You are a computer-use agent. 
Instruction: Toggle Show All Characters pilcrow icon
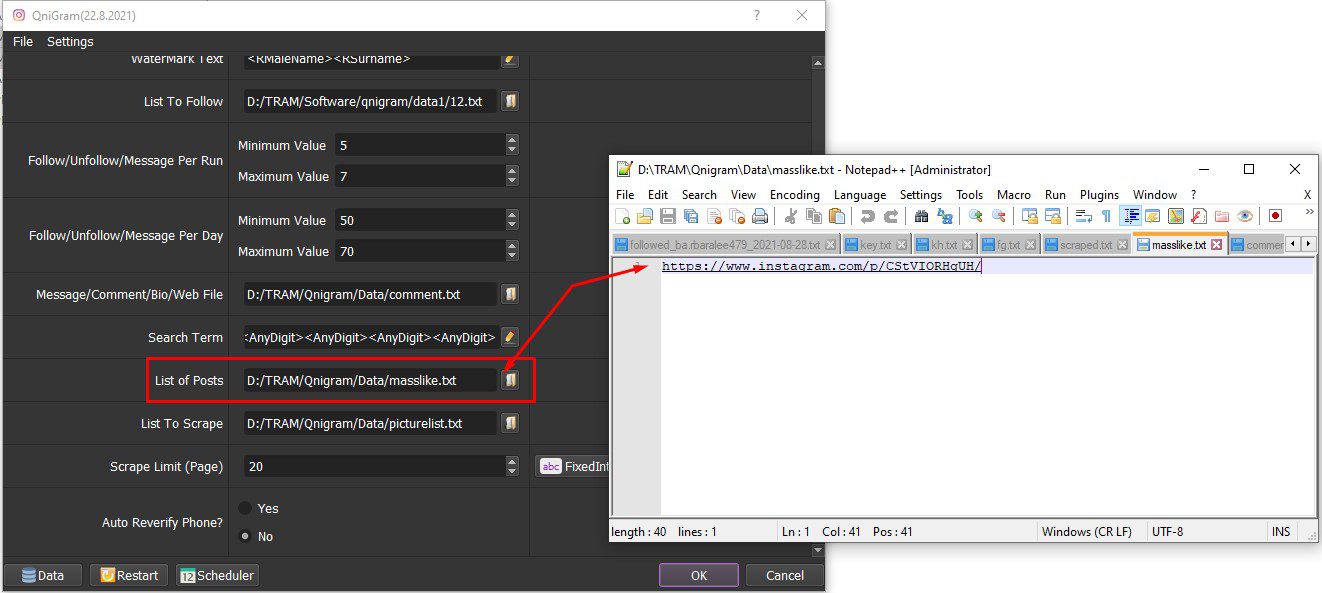(x=1106, y=216)
